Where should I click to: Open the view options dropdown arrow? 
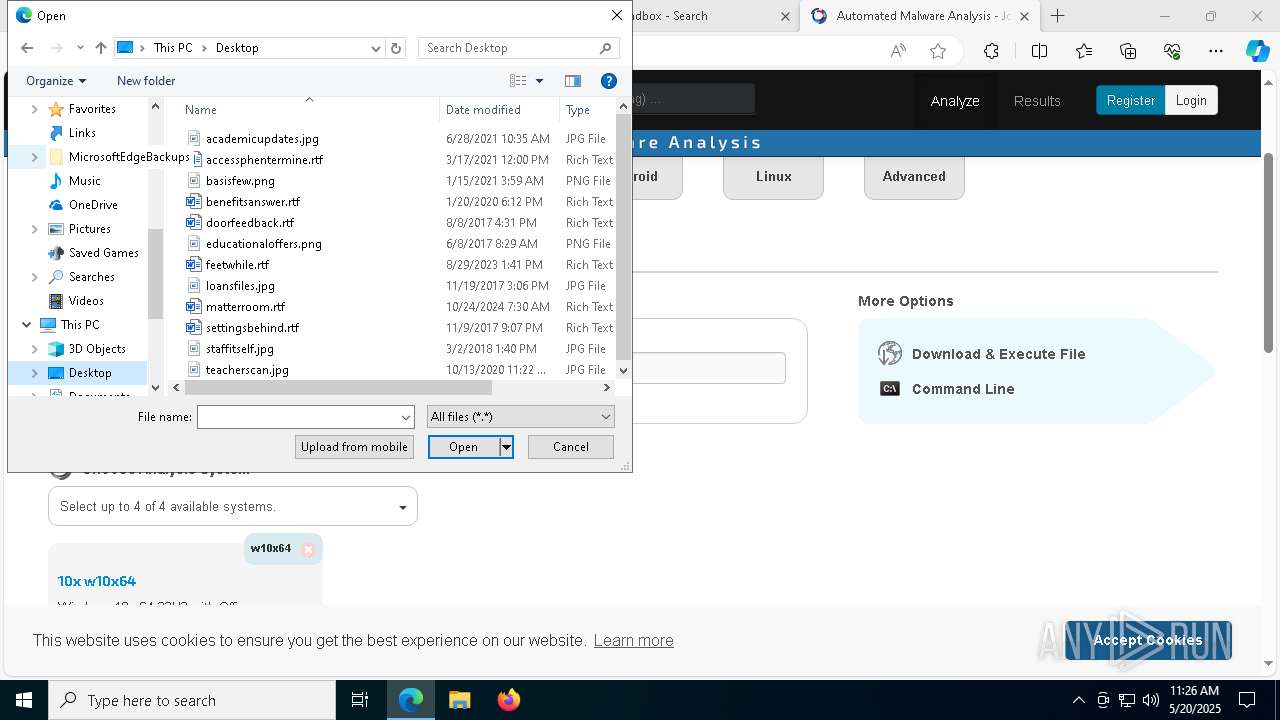(x=539, y=81)
